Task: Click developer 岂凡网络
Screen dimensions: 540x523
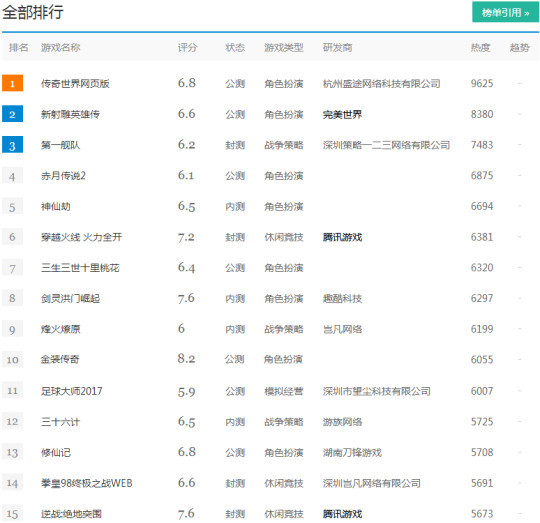Action: tap(342, 329)
